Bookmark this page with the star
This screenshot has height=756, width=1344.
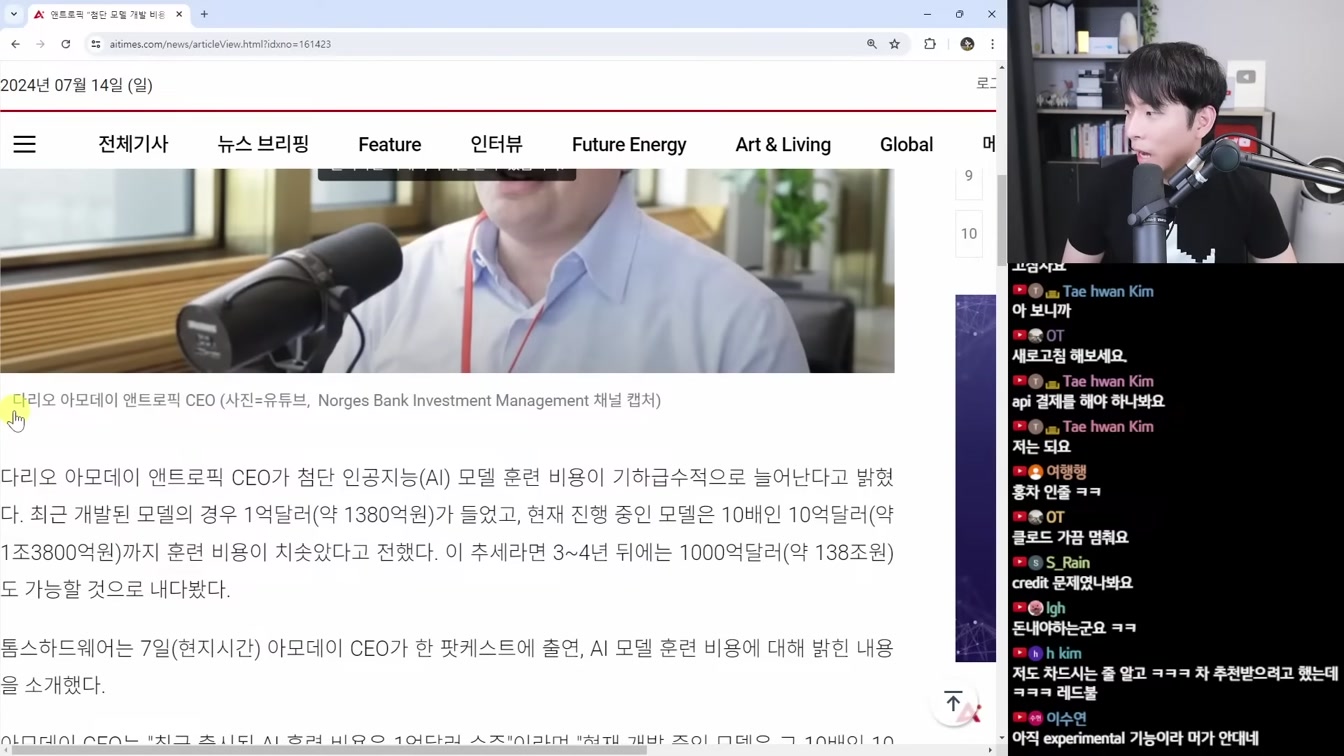click(895, 44)
